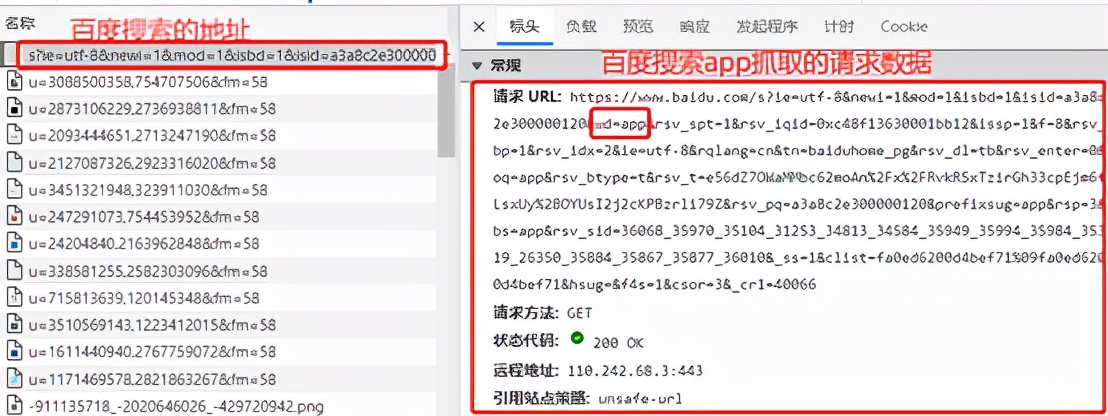Click file icon of u=715813639 row
The width and height of the screenshot is (1108, 416).
pyautogui.click(x=14, y=297)
